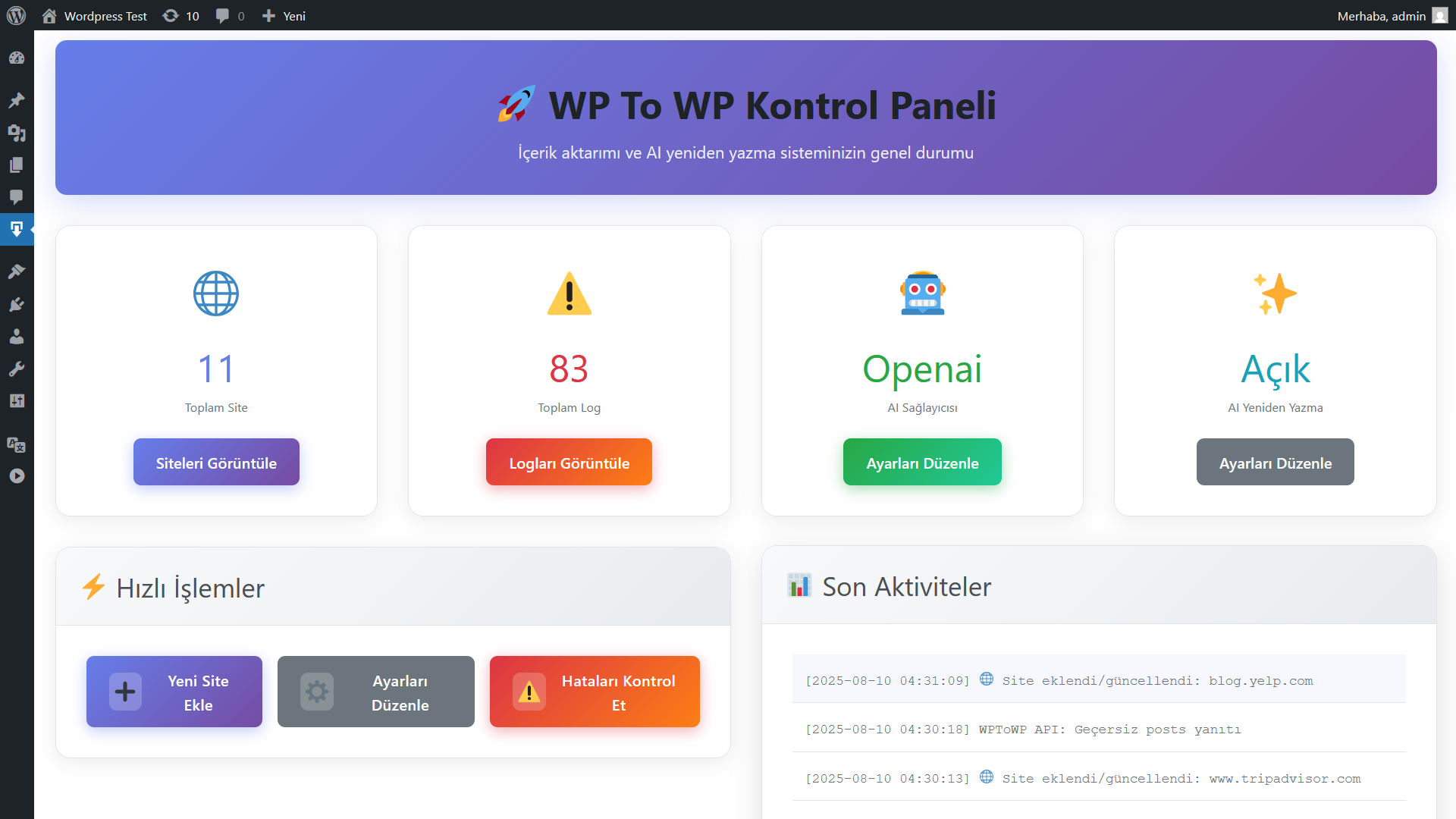The image size is (1456, 819).
Task: Click the Logları Görüntüle button
Action: point(569,462)
